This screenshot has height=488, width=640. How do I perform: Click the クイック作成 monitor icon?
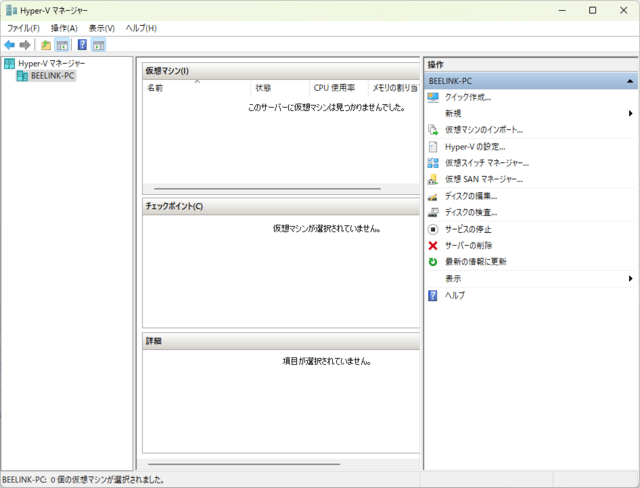pyautogui.click(x=433, y=97)
